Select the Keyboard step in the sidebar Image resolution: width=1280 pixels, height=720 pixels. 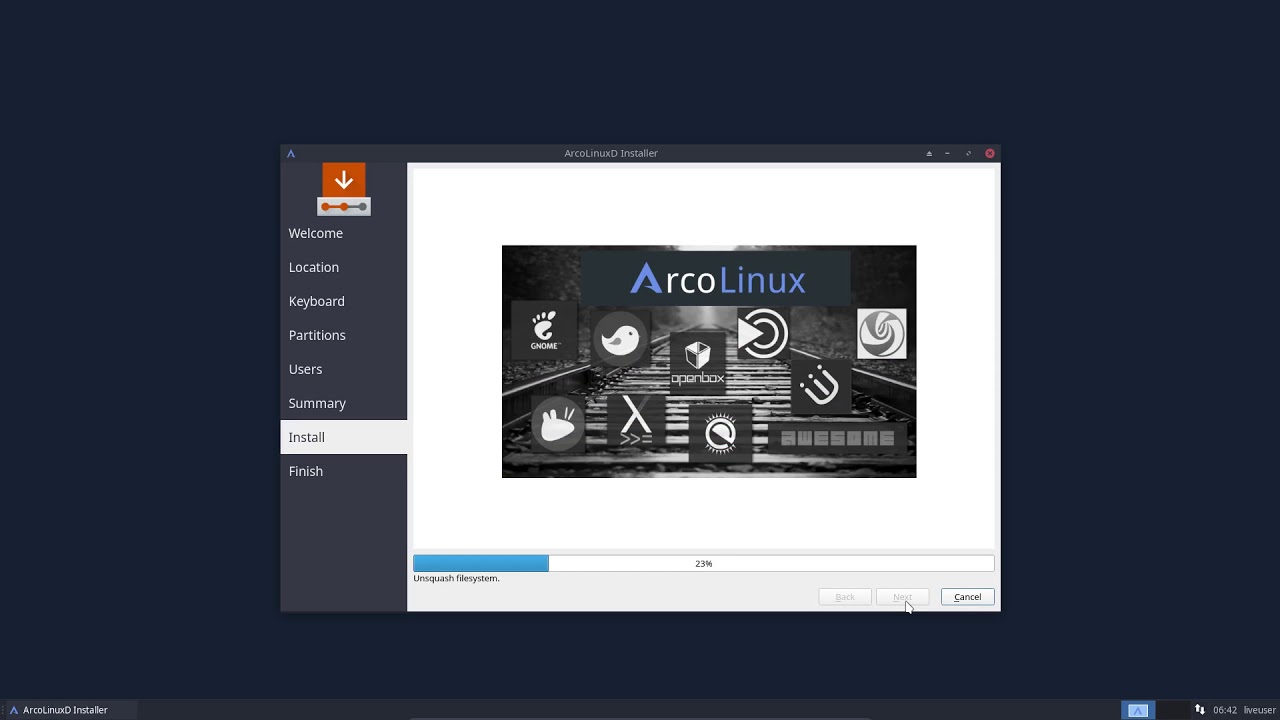click(x=343, y=301)
